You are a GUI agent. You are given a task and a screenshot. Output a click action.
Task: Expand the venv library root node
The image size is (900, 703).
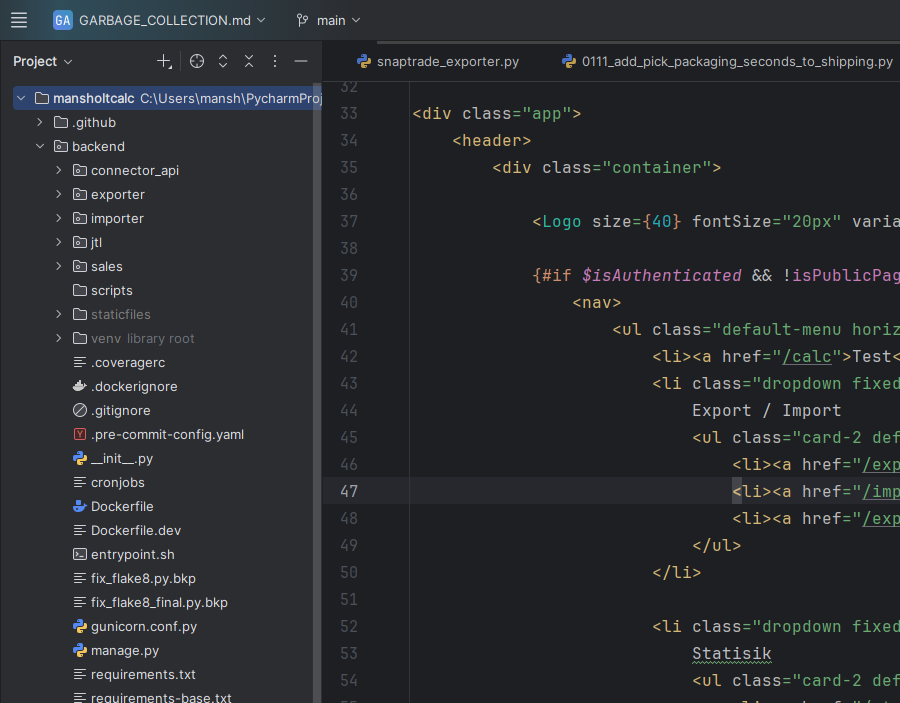click(x=58, y=338)
